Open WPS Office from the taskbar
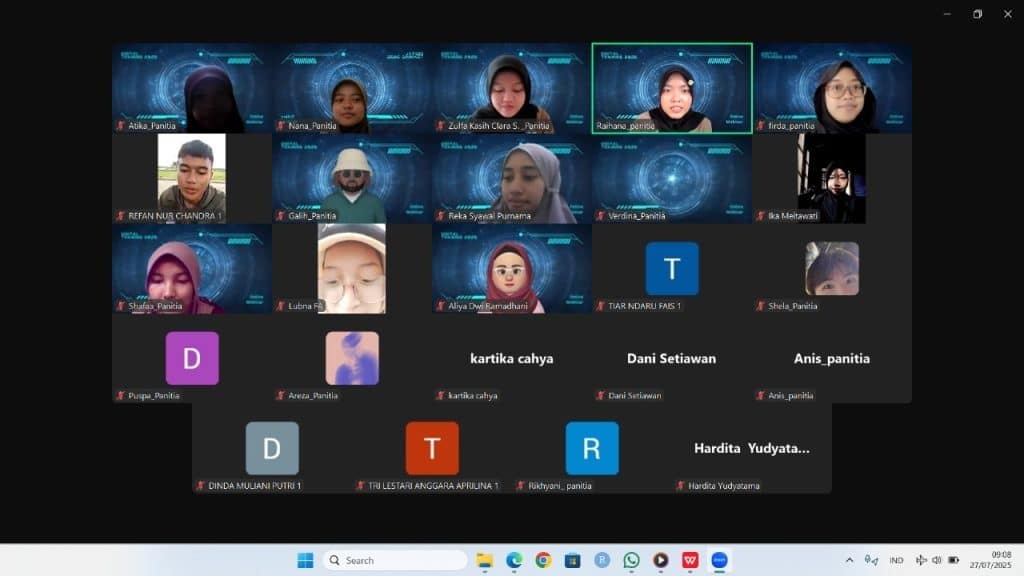 coord(689,560)
